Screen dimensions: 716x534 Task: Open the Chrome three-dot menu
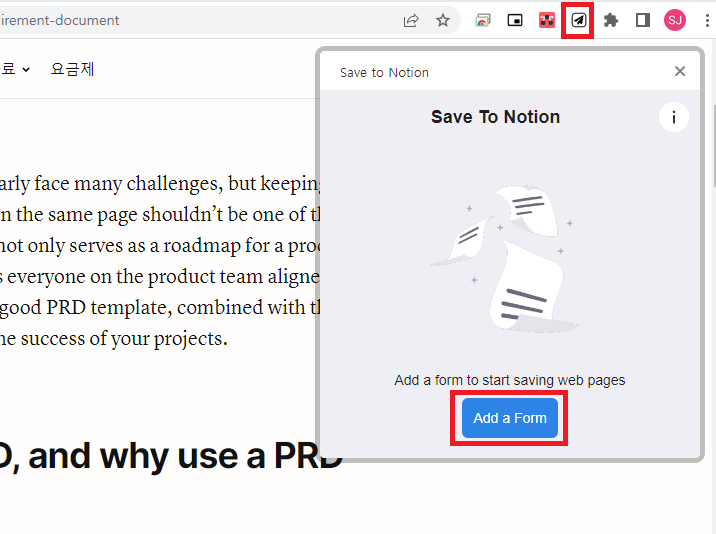pyautogui.click(x=707, y=20)
